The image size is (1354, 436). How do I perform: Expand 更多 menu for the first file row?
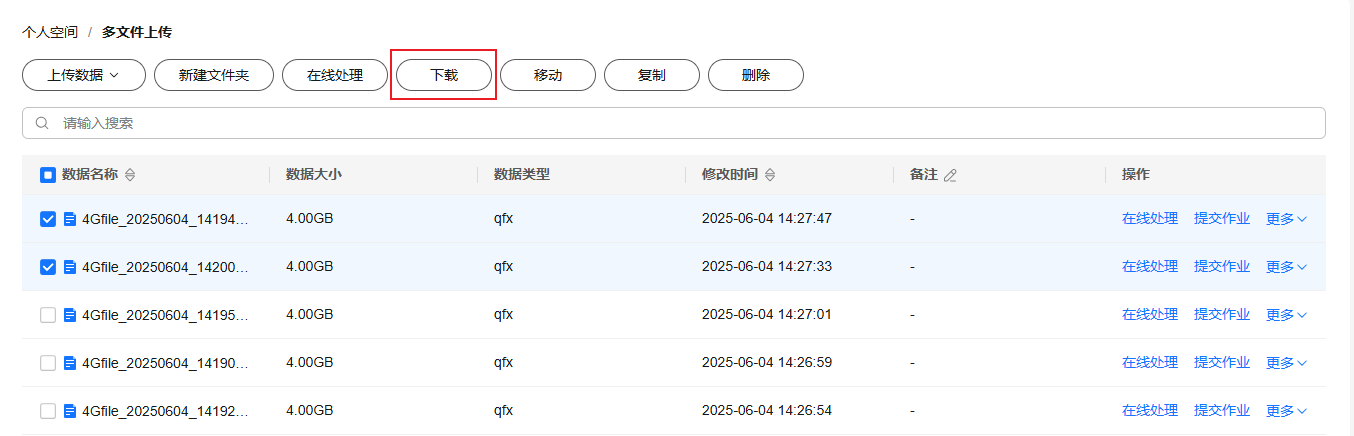point(1286,219)
